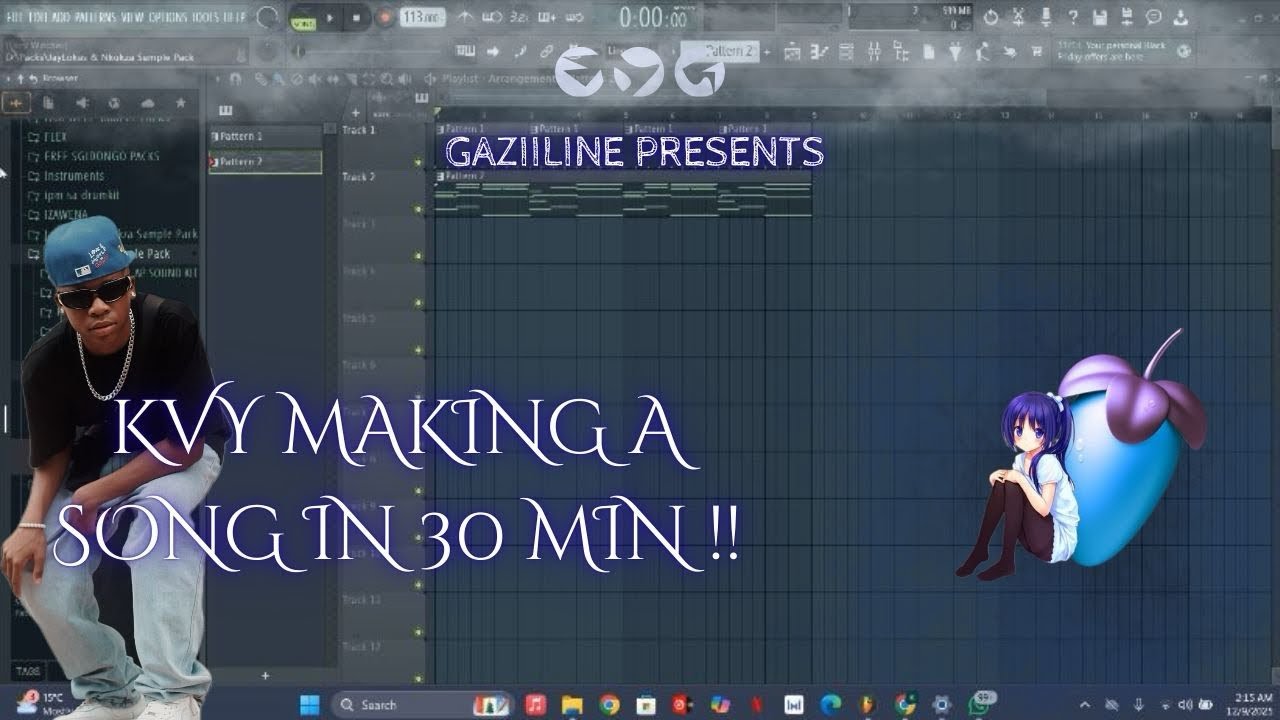Open the playlist view icon
The image size is (1280, 720).
click(x=792, y=52)
